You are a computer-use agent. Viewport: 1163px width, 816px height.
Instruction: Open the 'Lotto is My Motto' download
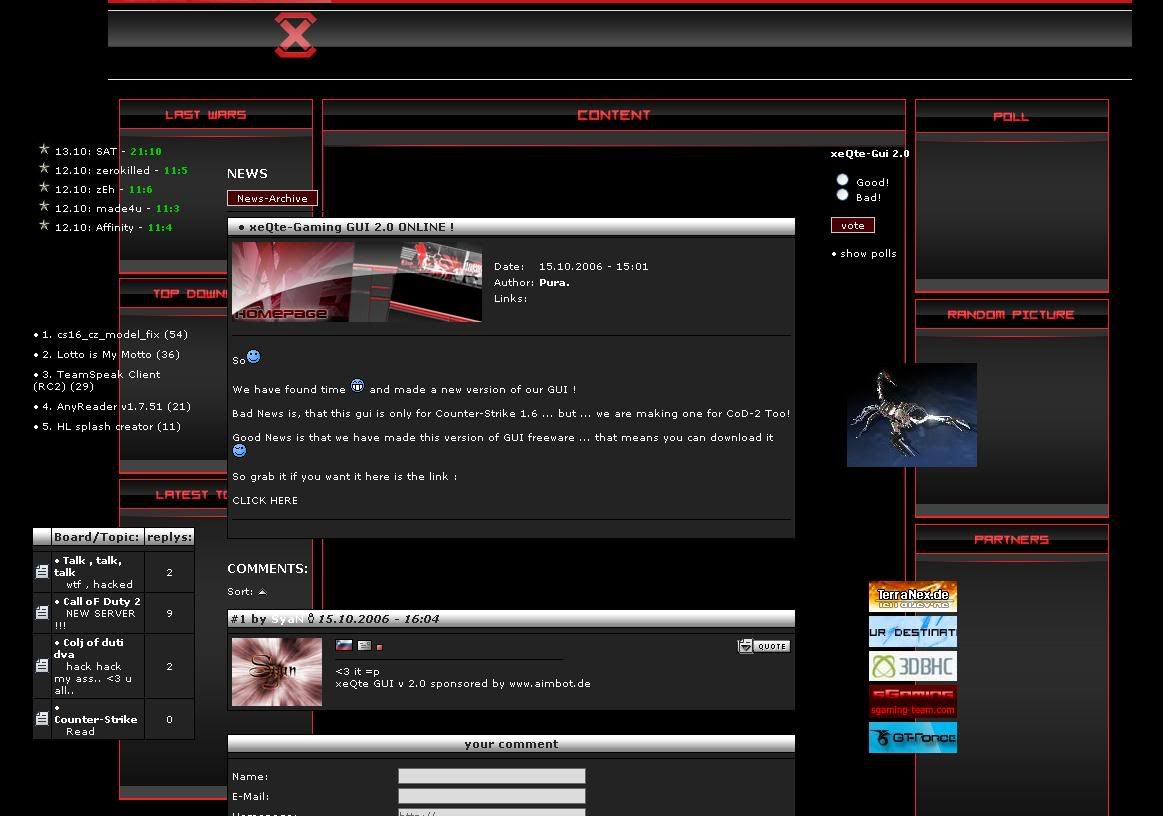[119, 355]
